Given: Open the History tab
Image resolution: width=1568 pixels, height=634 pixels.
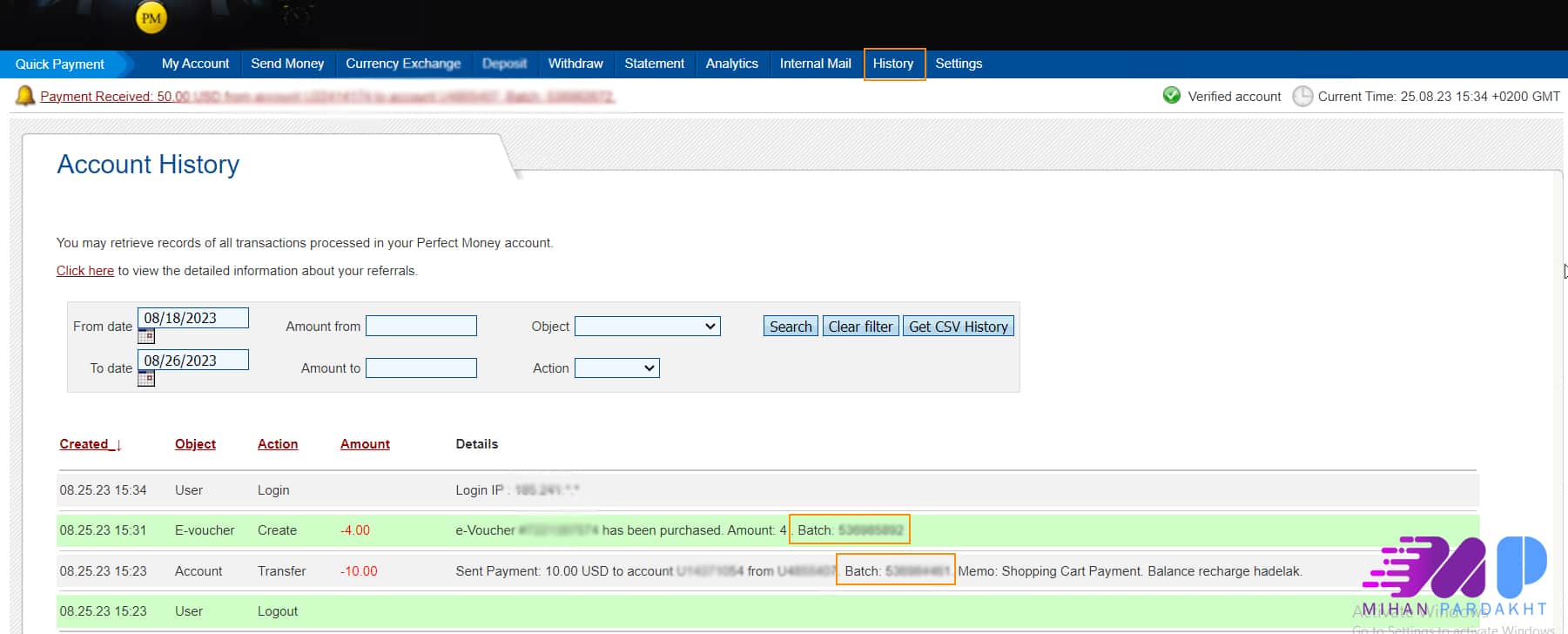Looking at the screenshot, I should pyautogui.click(x=893, y=64).
